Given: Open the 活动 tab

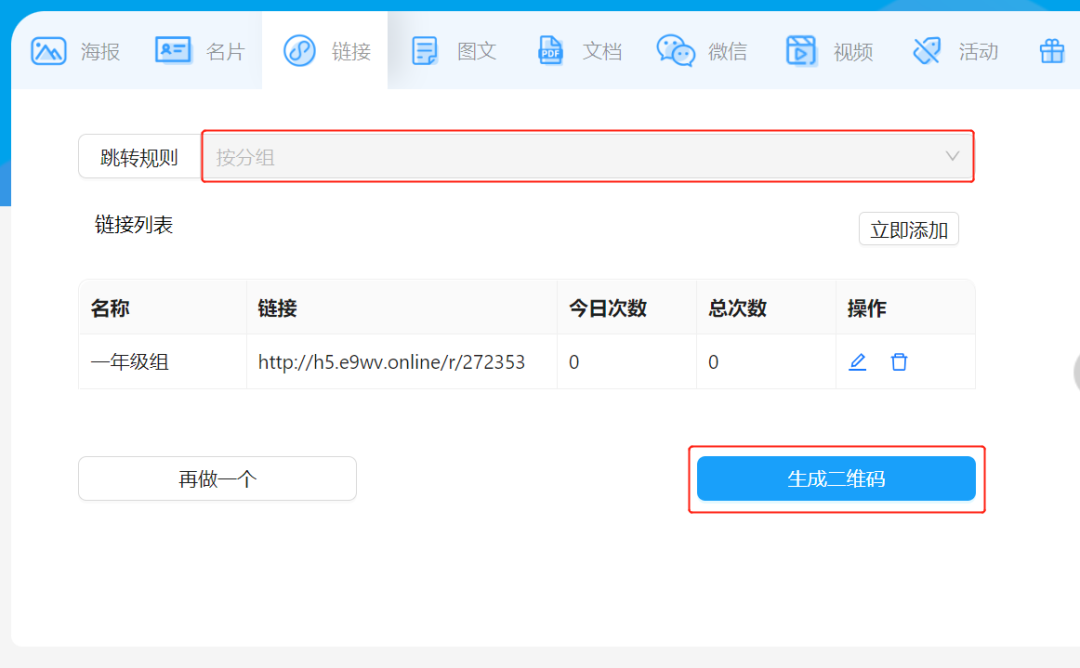Looking at the screenshot, I should coord(952,51).
